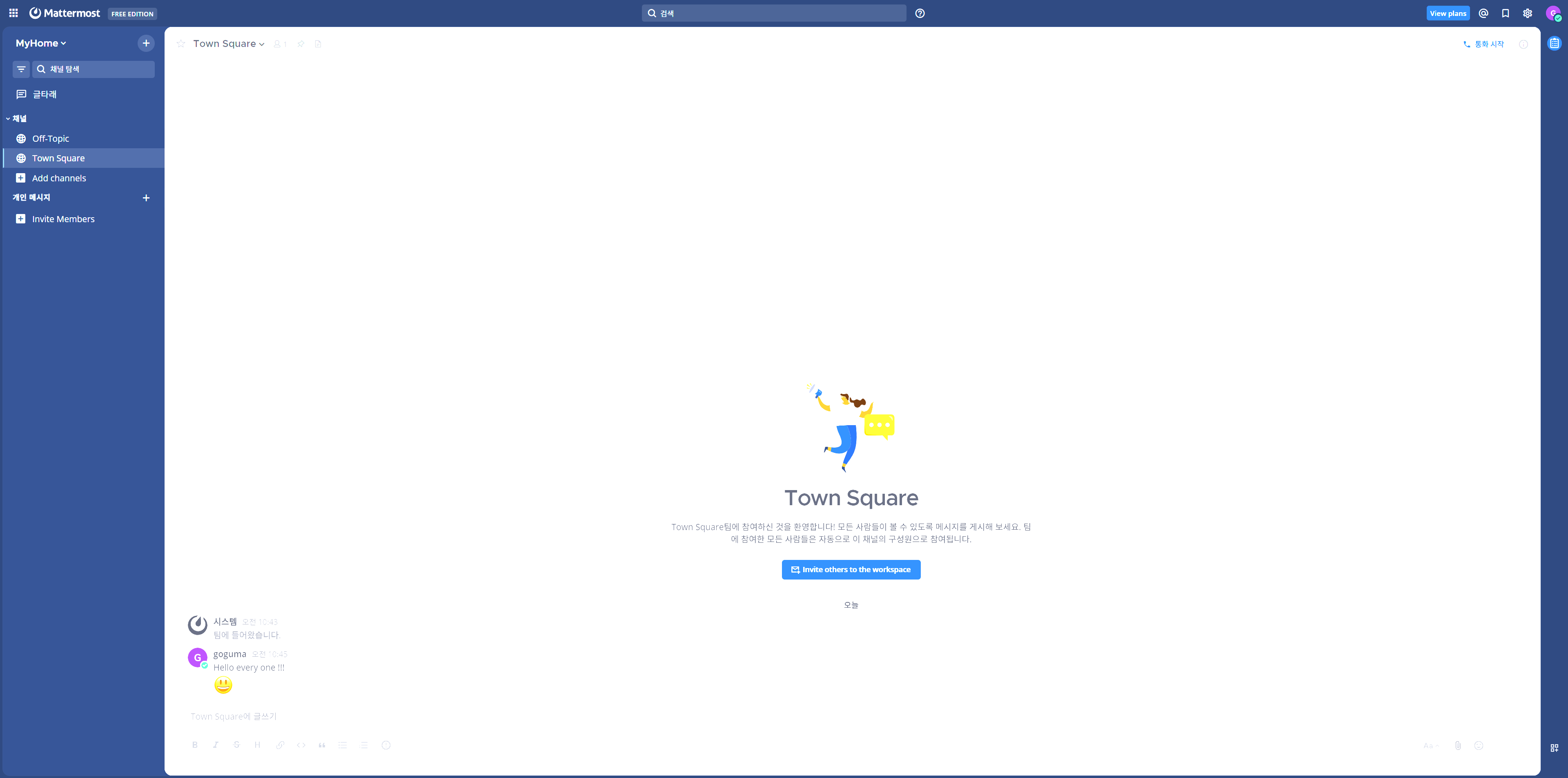Toggle favorite star for Town Square

pos(181,44)
